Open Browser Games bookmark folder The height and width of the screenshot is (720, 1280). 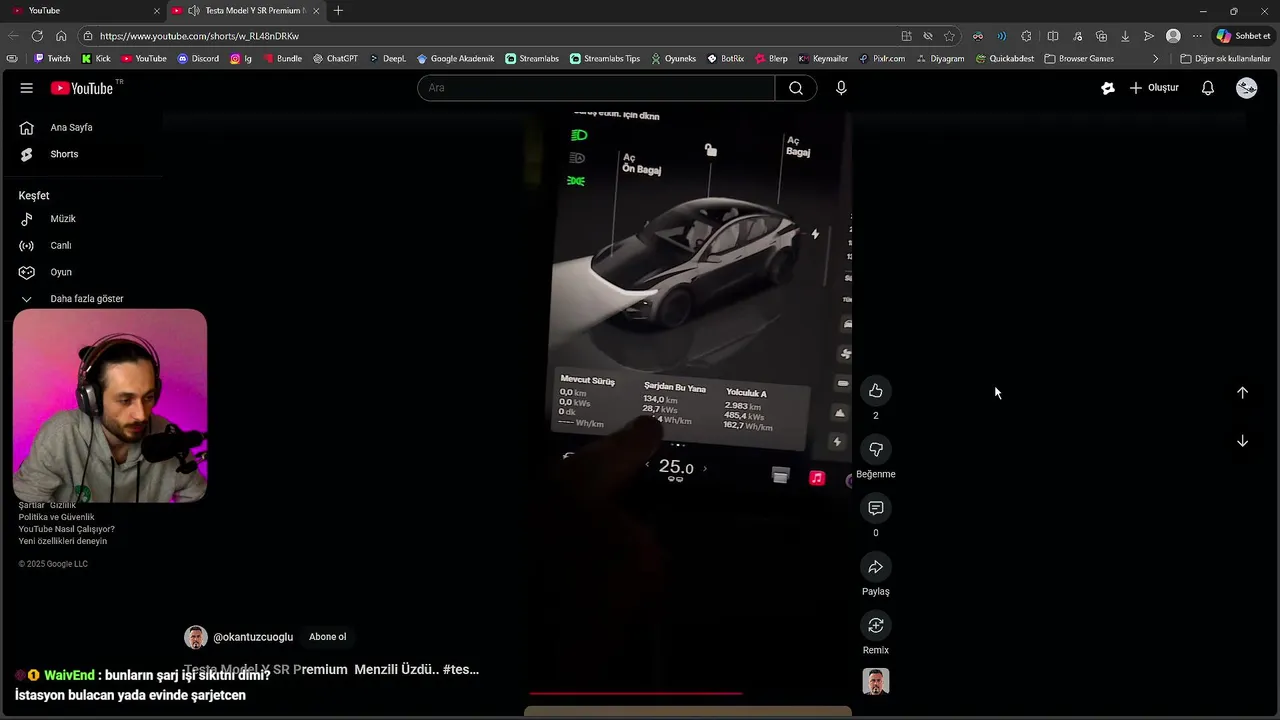click(x=1079, y=58)
